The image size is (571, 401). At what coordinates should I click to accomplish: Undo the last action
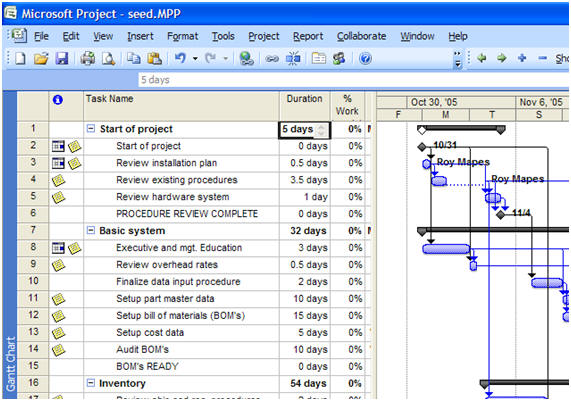point(180,58)
